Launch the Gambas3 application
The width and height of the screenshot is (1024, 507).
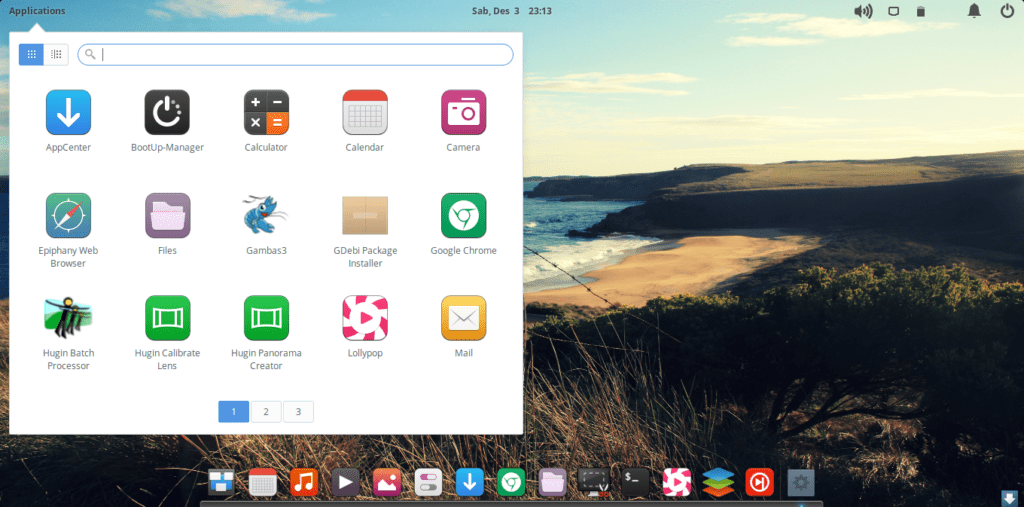coord(266,215)
